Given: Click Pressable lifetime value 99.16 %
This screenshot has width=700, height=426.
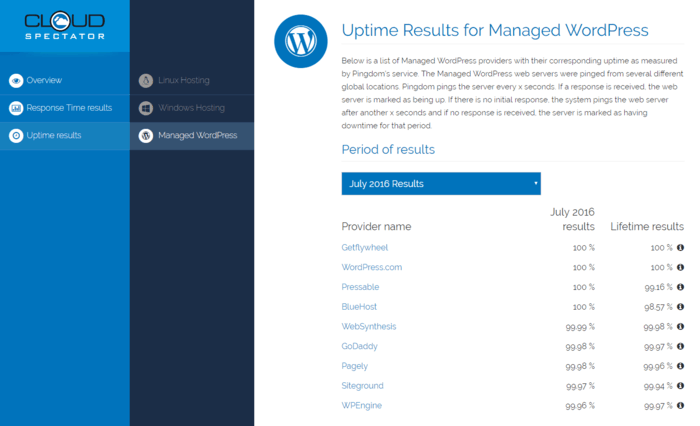Looking at the screenshot, I should [x=658, y=287].
